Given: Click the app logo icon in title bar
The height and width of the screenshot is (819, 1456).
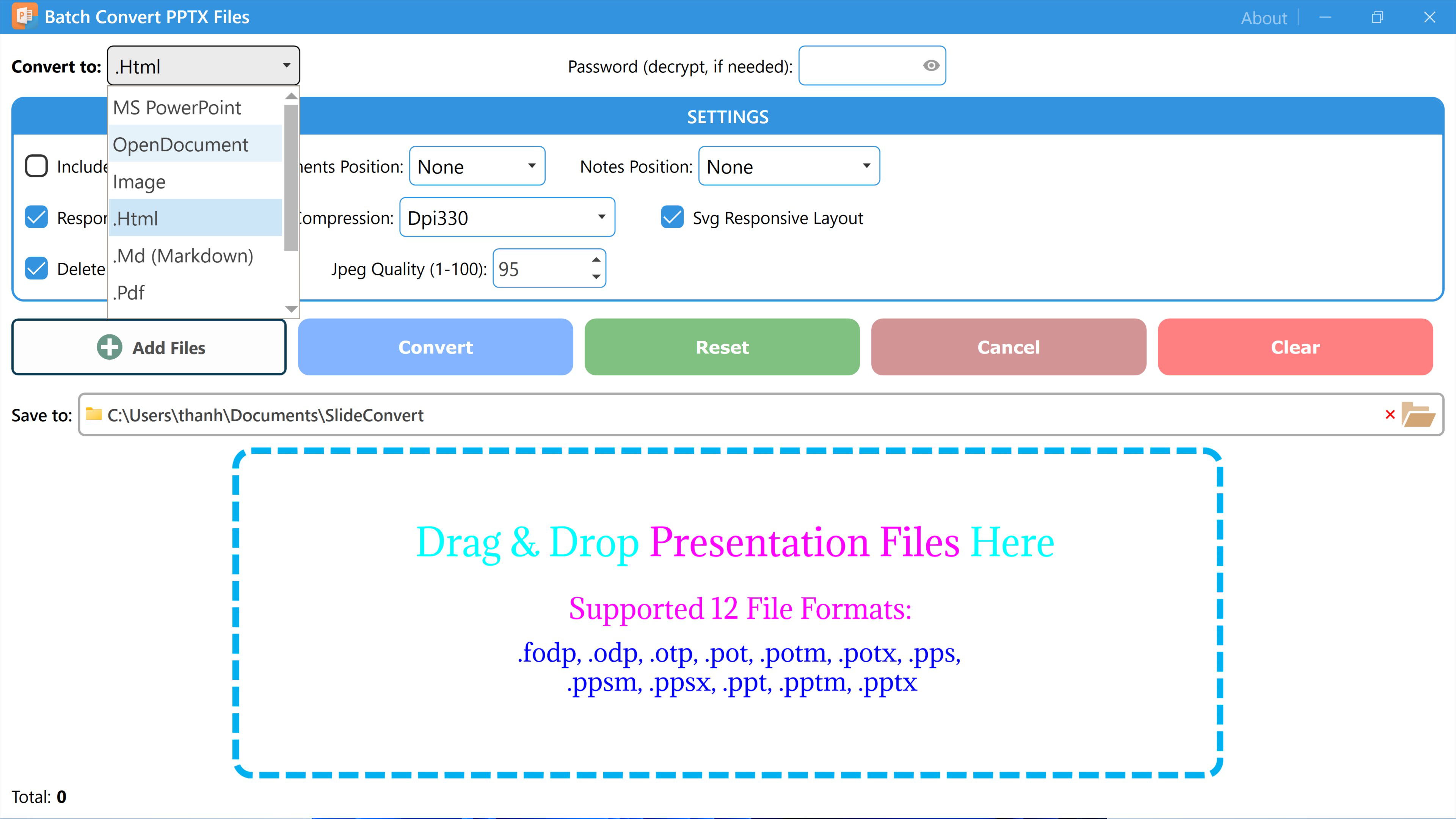Looking at the screenshot, I should point(24,16).
